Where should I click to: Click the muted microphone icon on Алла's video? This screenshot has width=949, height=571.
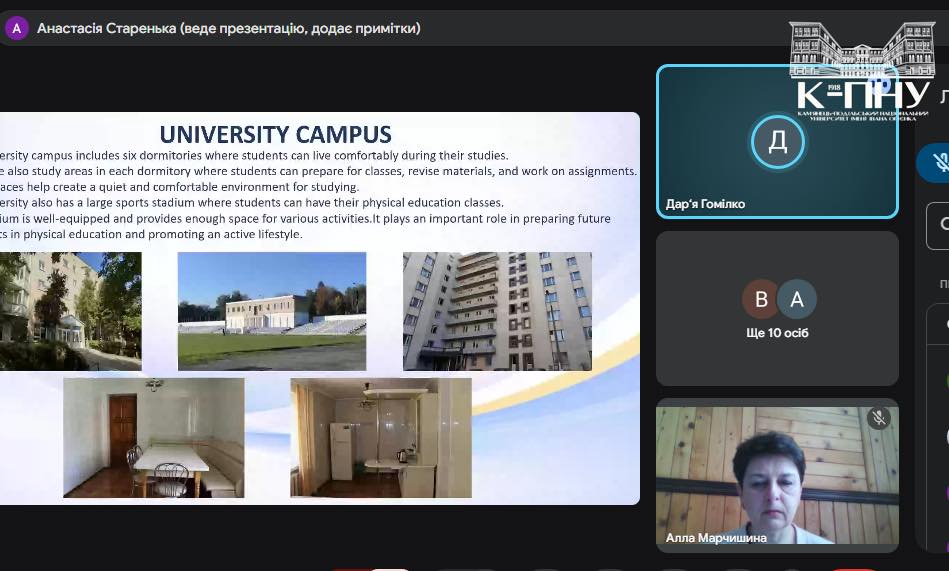[x=879, y=418]
